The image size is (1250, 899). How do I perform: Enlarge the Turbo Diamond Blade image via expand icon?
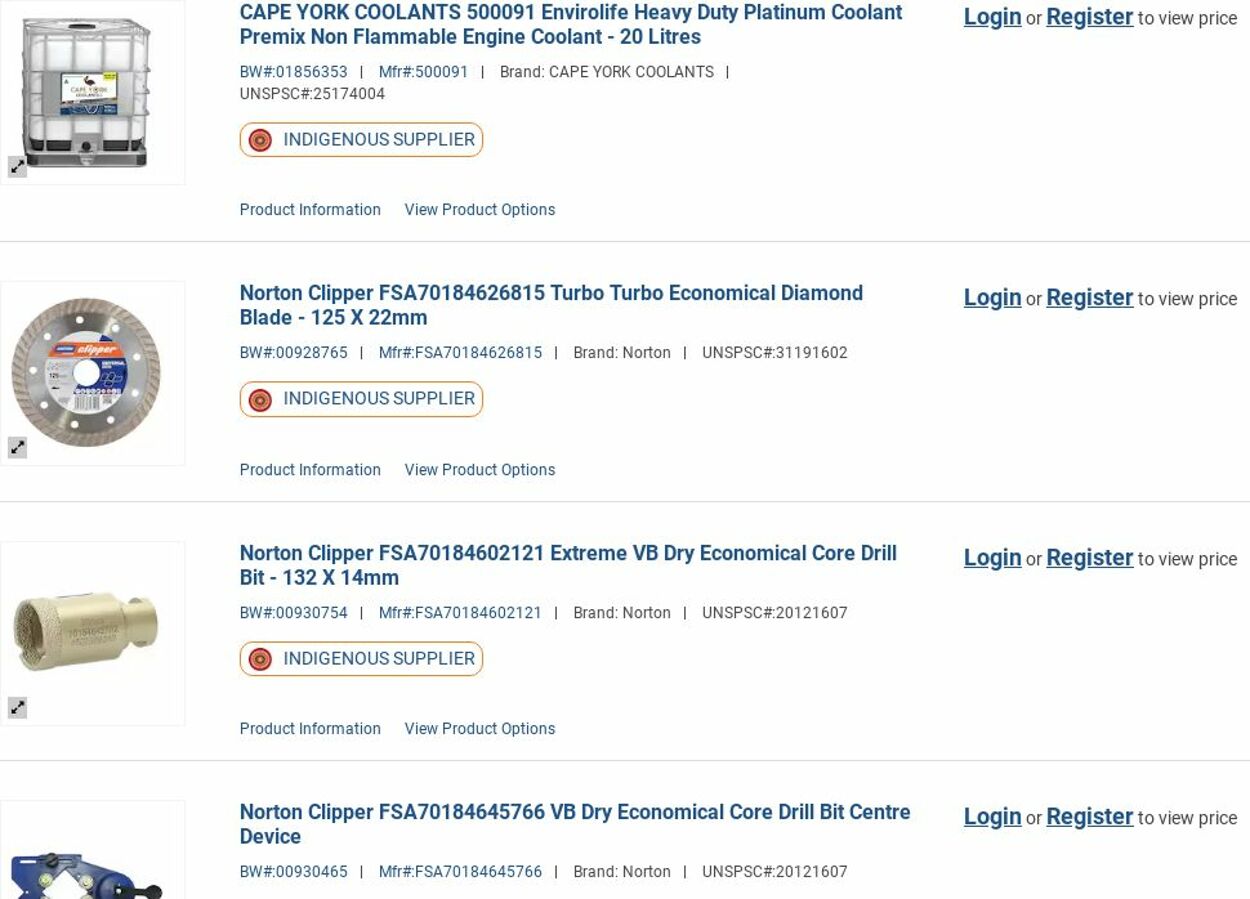click(18, 448)
